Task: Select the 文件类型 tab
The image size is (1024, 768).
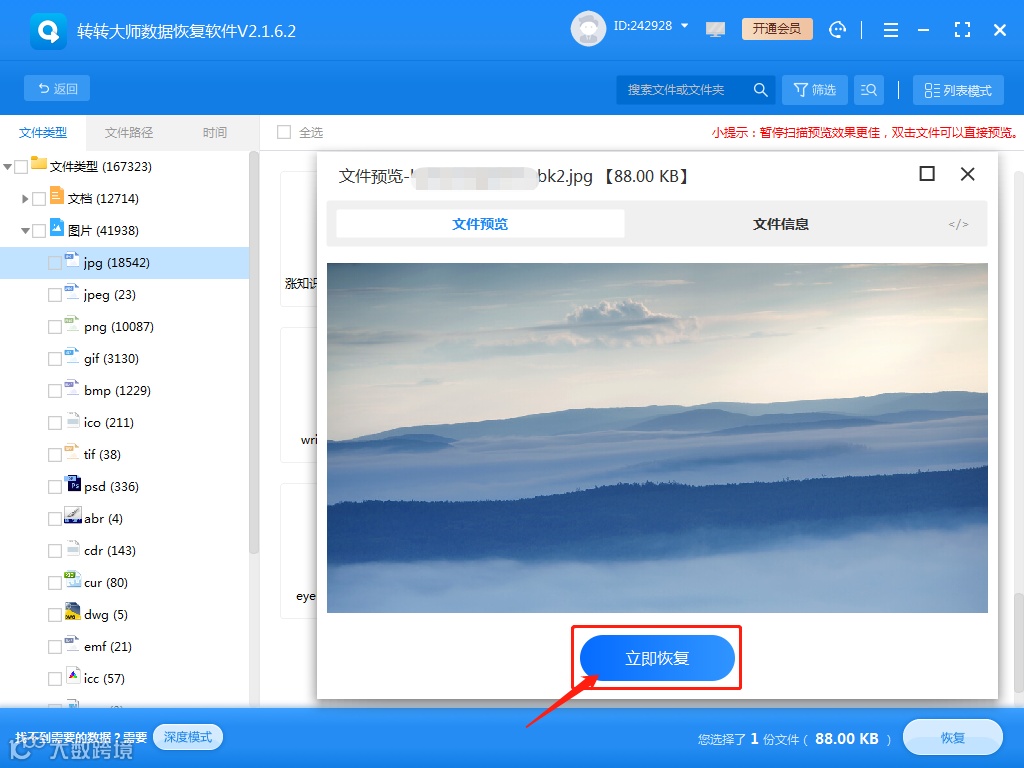Action: (x=42, y=133)
